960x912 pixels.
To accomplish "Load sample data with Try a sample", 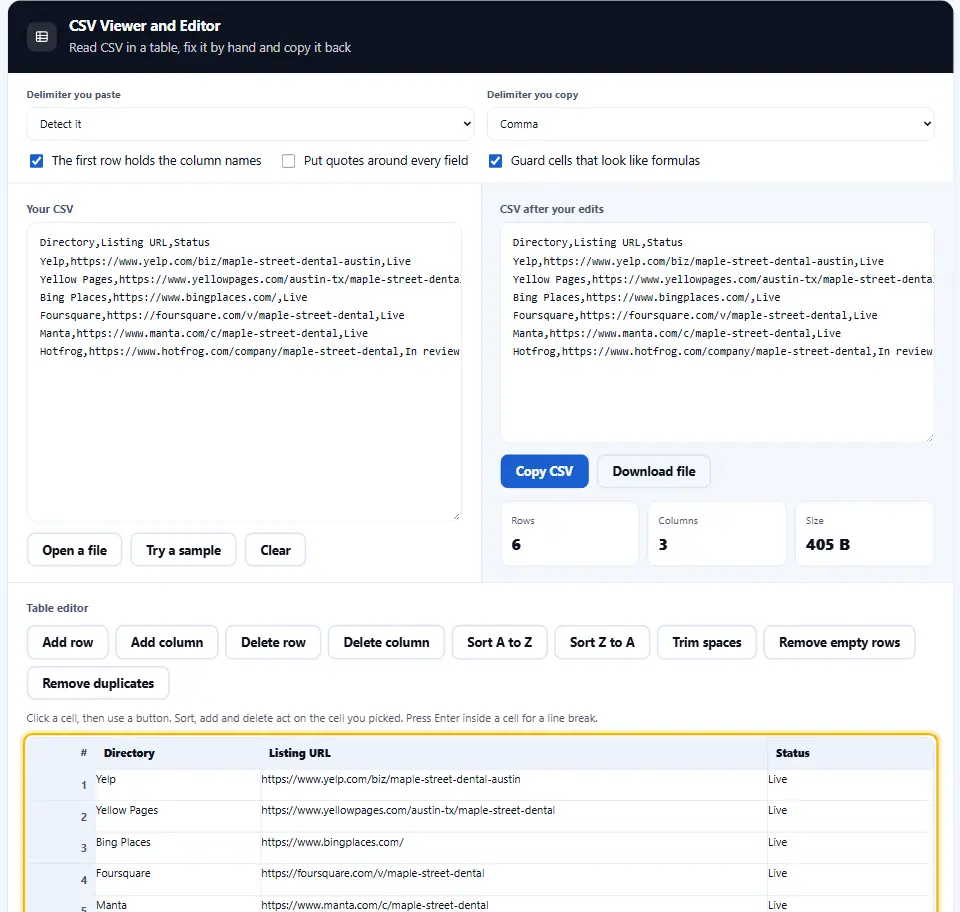I will [184, 550].
